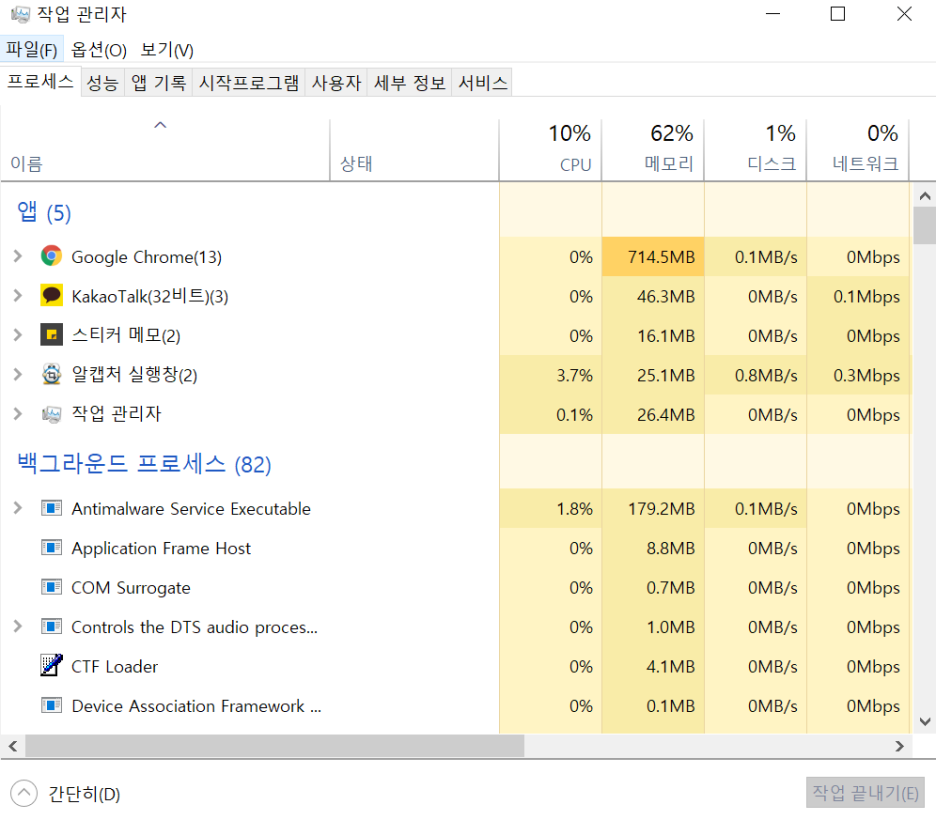
Task: Select the COM Surrogate process name
Action: pyautogui.click(x=131, y=588)
